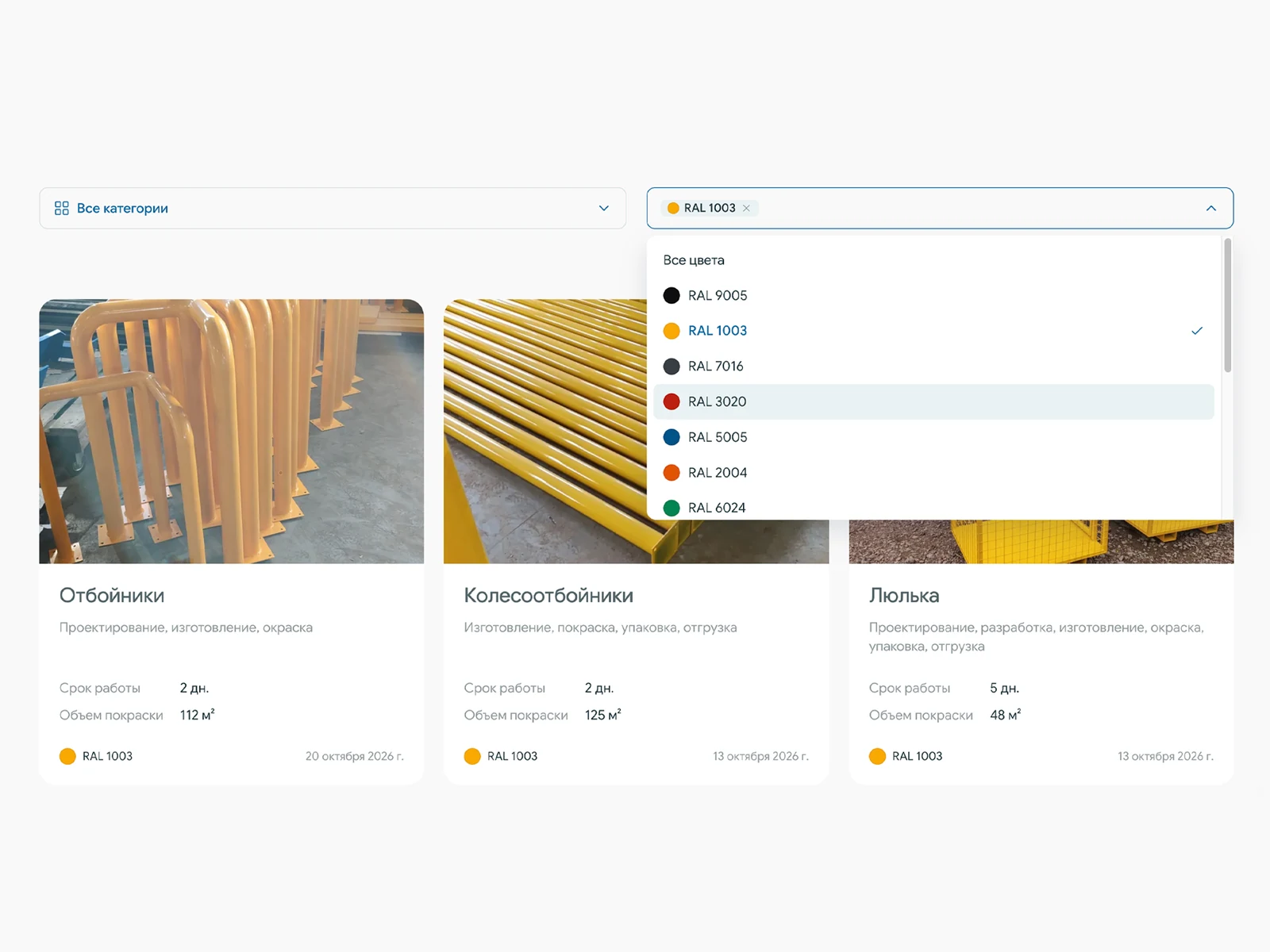This screenshot has height=952, width=1270.
Task: Open the Люлька product photo
Action: click(x=1041, y=542)
